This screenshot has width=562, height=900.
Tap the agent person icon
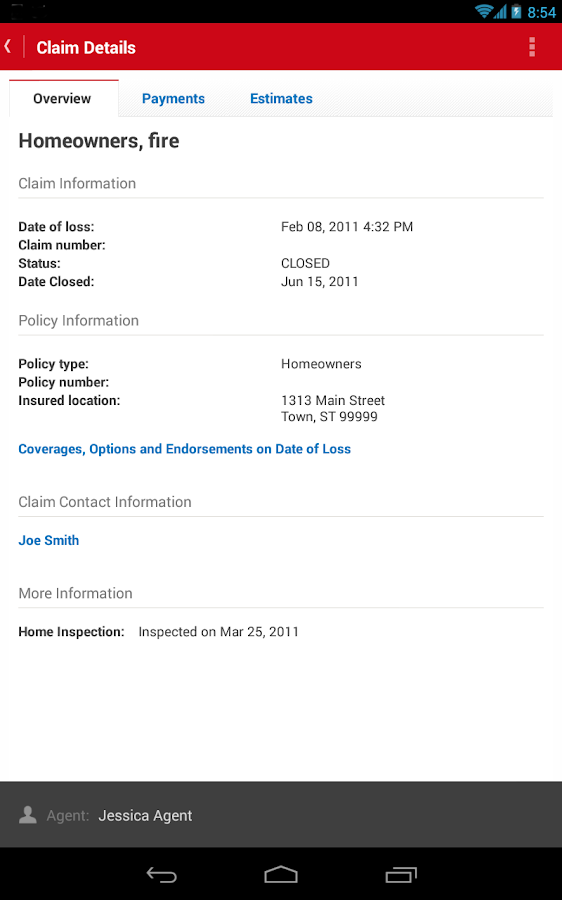click(28, 814)
